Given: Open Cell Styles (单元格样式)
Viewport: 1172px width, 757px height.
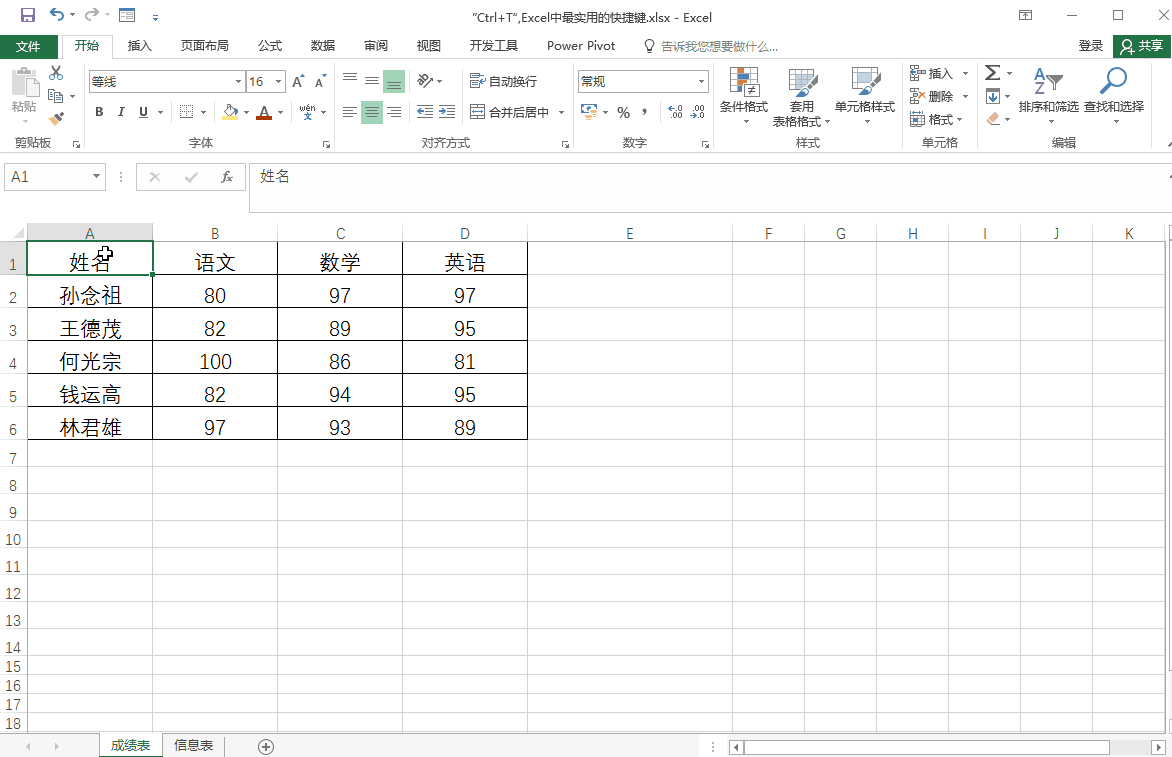Looking at the screenshot, I should tap(865, 96).
